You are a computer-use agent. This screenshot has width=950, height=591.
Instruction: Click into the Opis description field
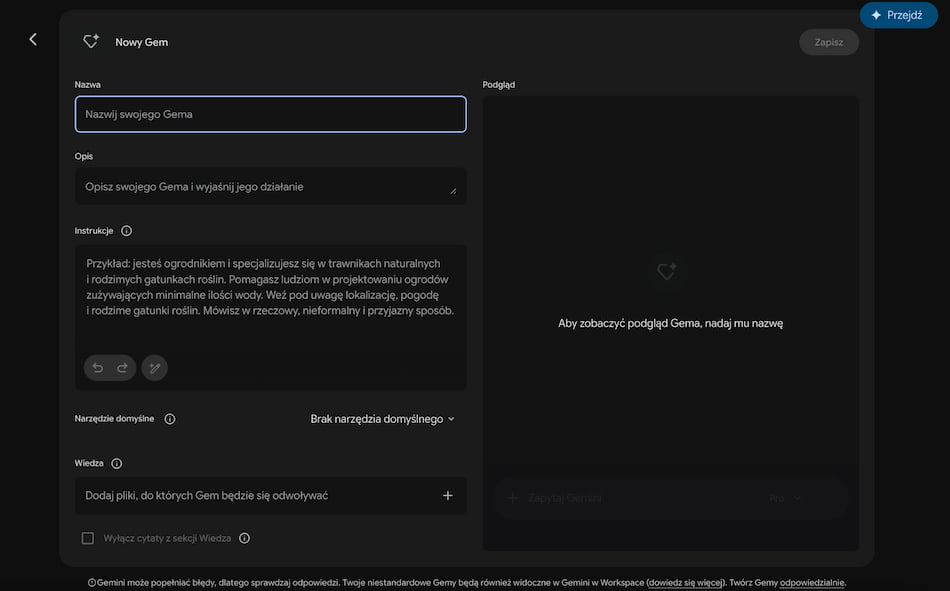270,187
